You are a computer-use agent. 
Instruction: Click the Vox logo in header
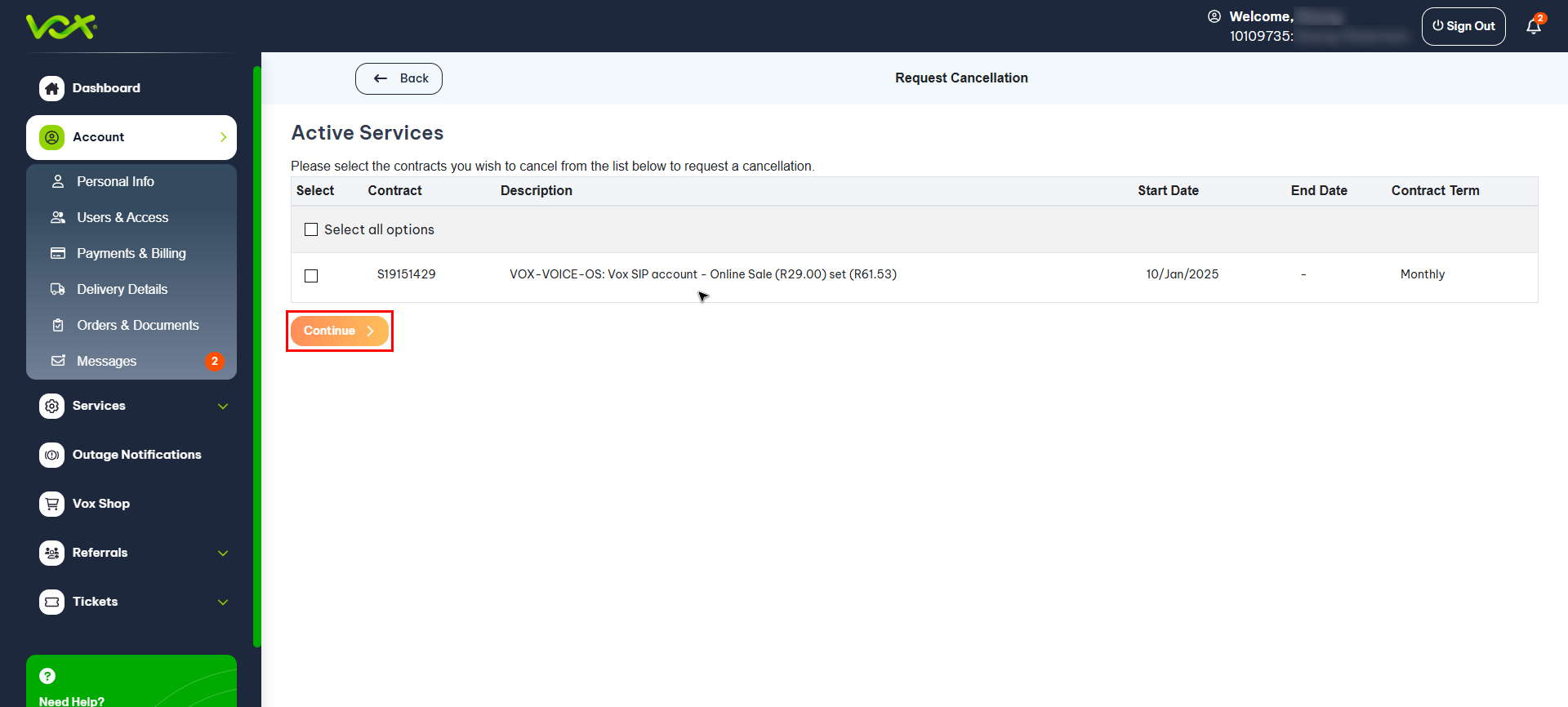coord(61,26)
